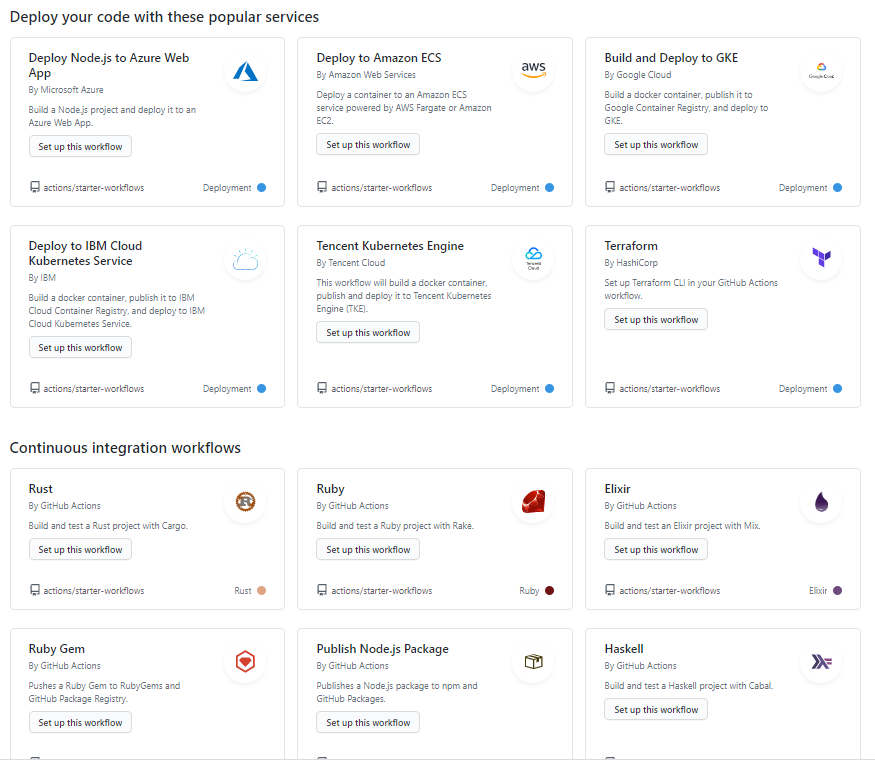Screen dimensions: 875x762
Task: Open actions/starter-workflows link in Azure card
Action: [x=94, y=188]
